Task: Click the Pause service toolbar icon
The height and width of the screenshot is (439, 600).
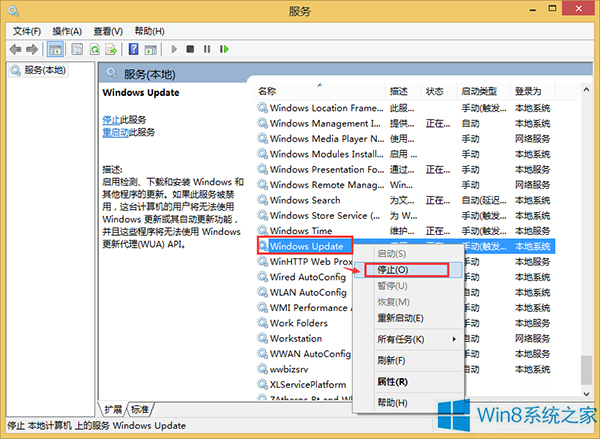Action: point(207,49)
